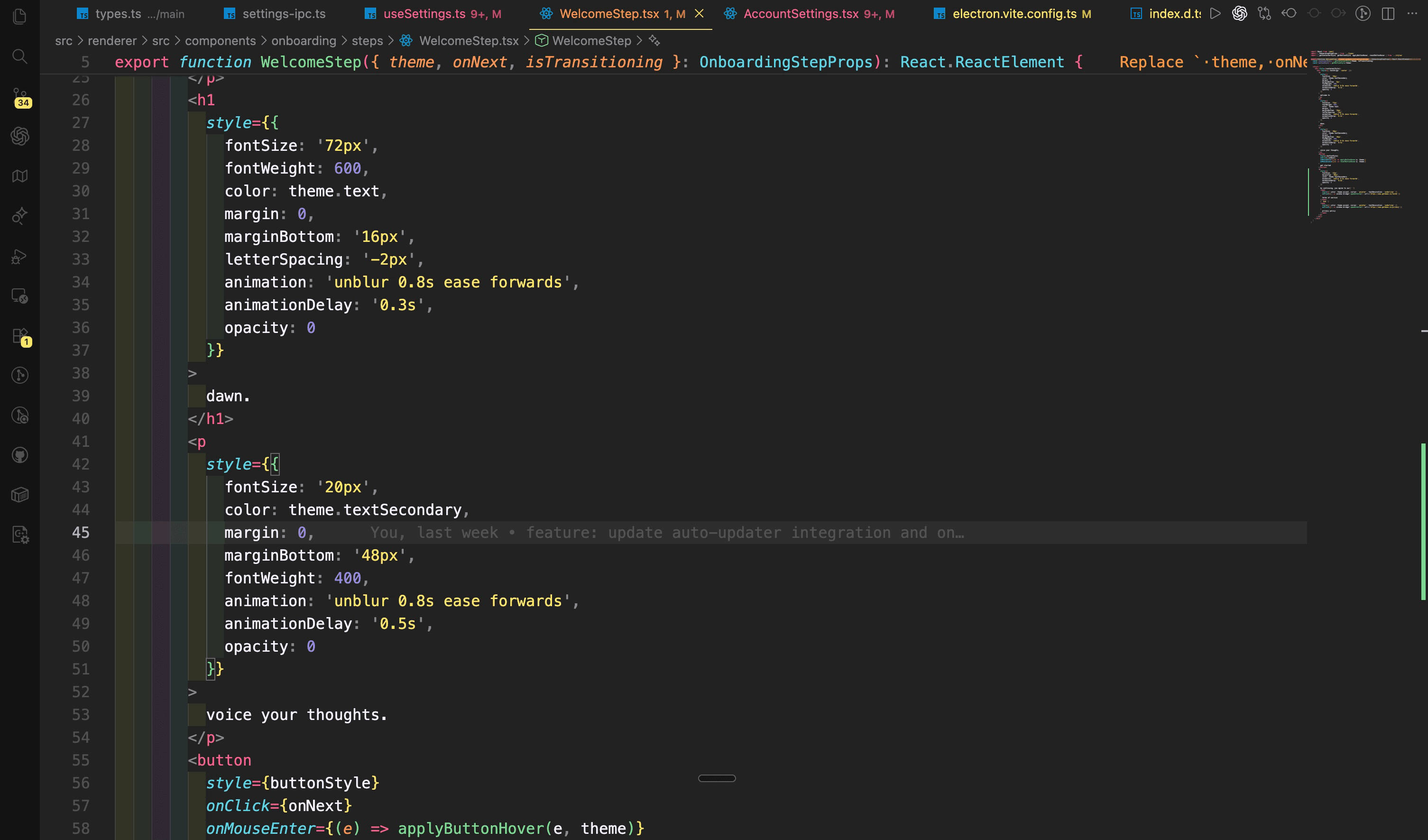Open the ChatGPT sidebar panel
This screenshot has width=1428, height=840.
20,136
